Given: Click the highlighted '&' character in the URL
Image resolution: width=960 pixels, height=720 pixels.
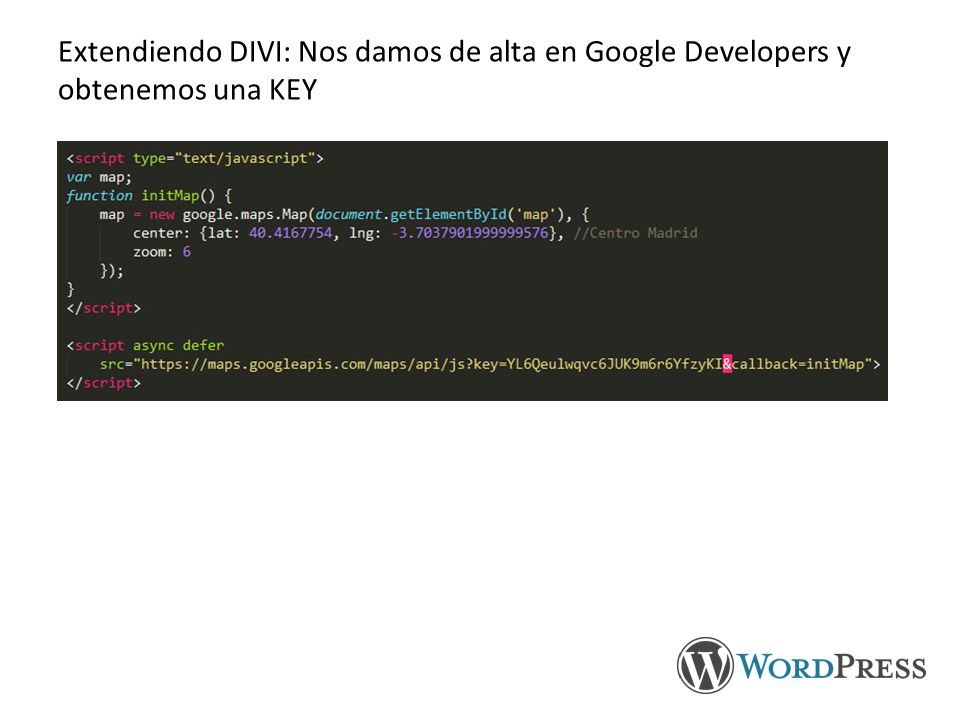Looking at the screenshot, I should coord(727,364).
